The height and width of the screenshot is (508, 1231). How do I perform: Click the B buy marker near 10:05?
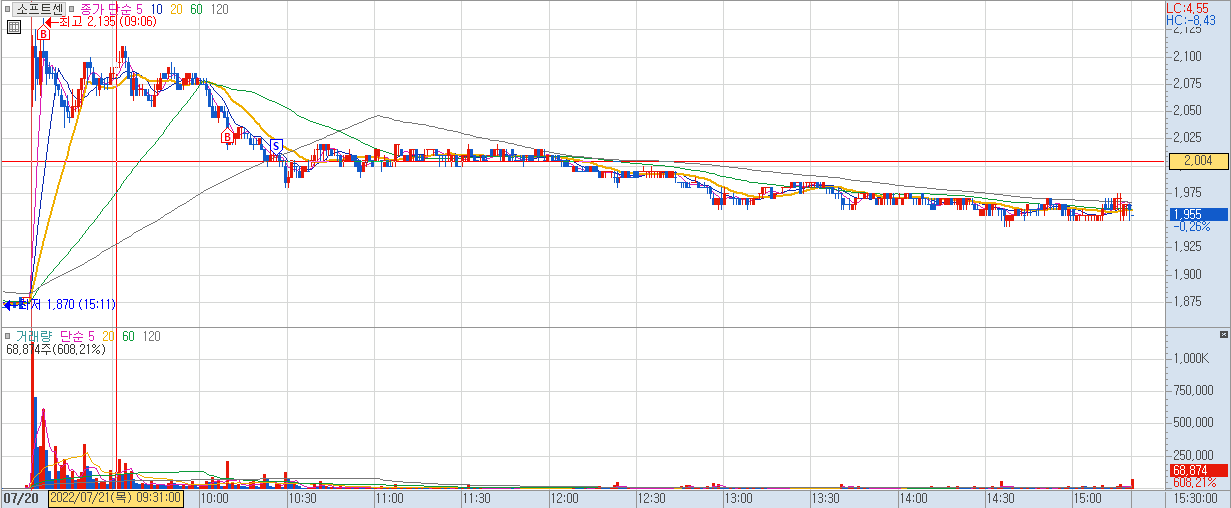click(x=227, y=135)
